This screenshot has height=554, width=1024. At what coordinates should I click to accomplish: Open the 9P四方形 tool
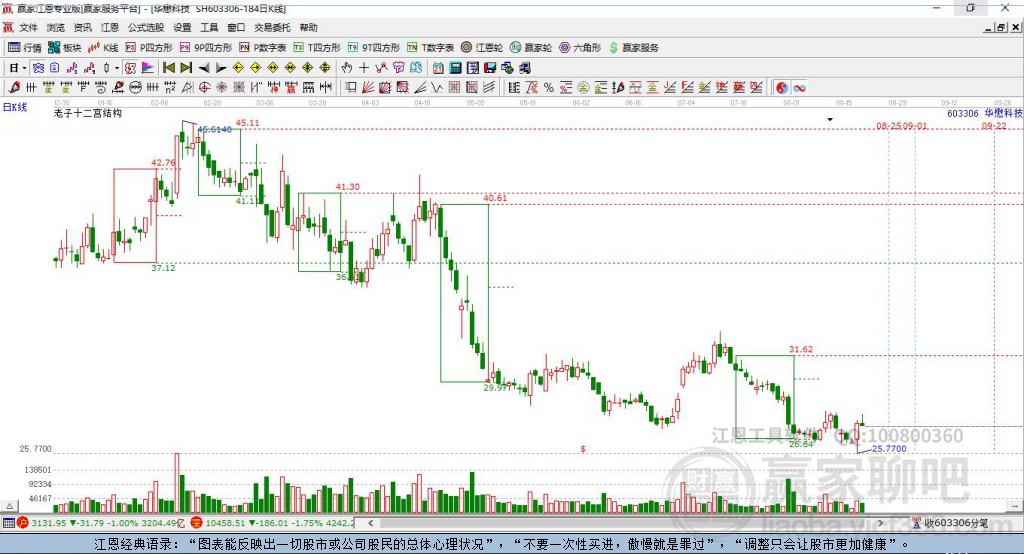click(x=206, y=48)
